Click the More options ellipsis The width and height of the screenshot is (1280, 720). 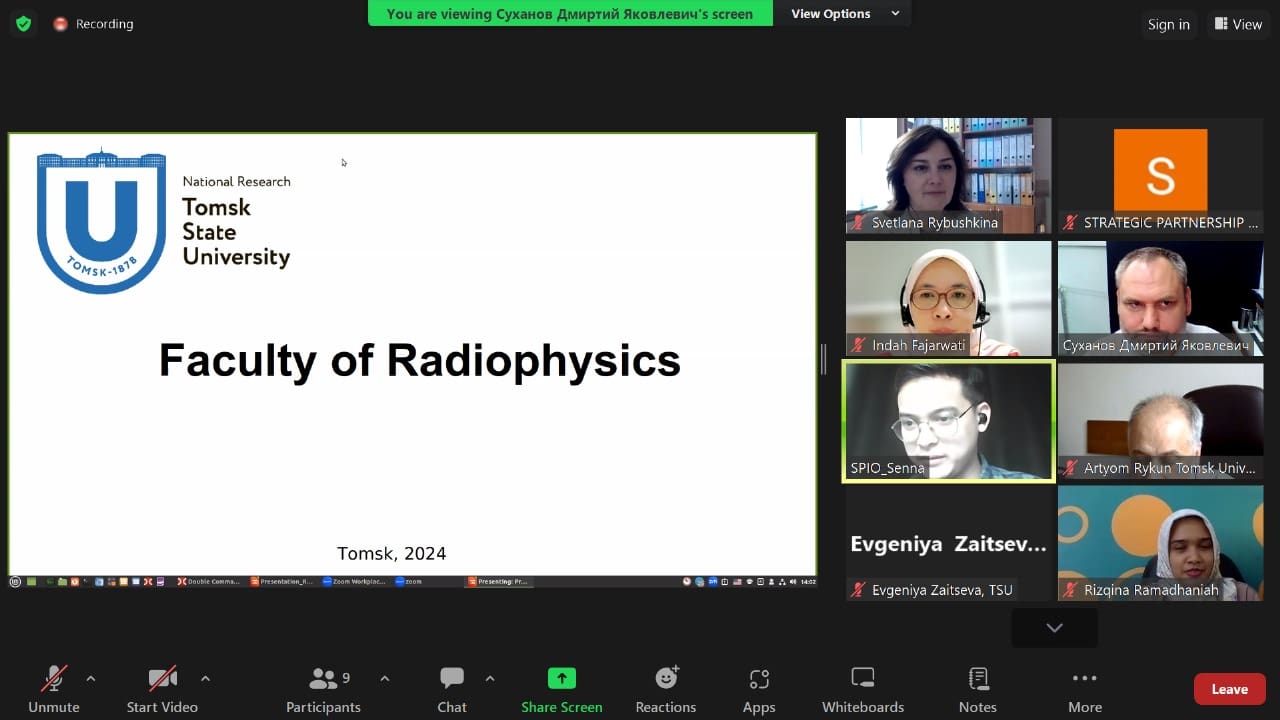[1084, 688]
